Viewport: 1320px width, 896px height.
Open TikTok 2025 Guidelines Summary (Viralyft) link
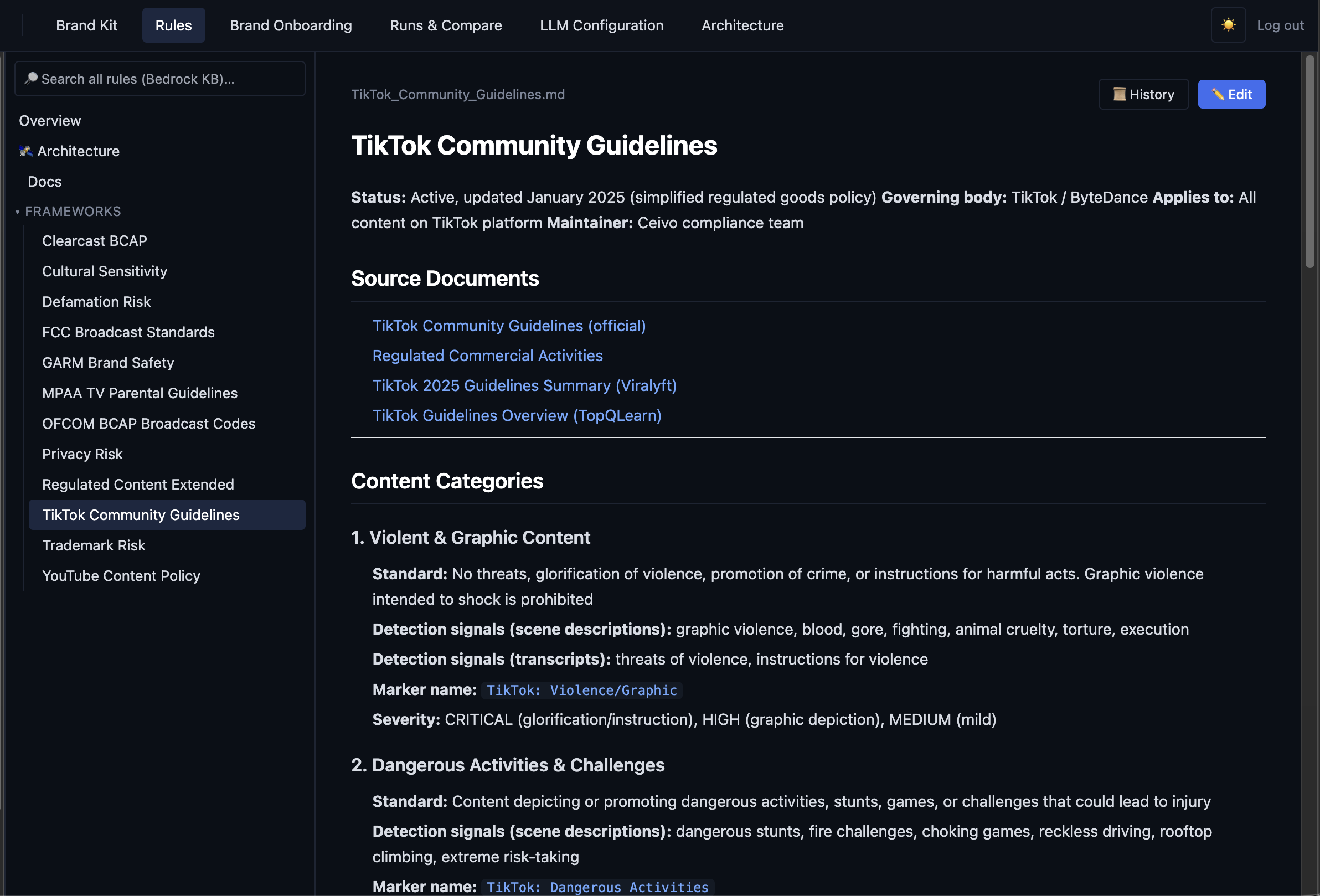524,385
